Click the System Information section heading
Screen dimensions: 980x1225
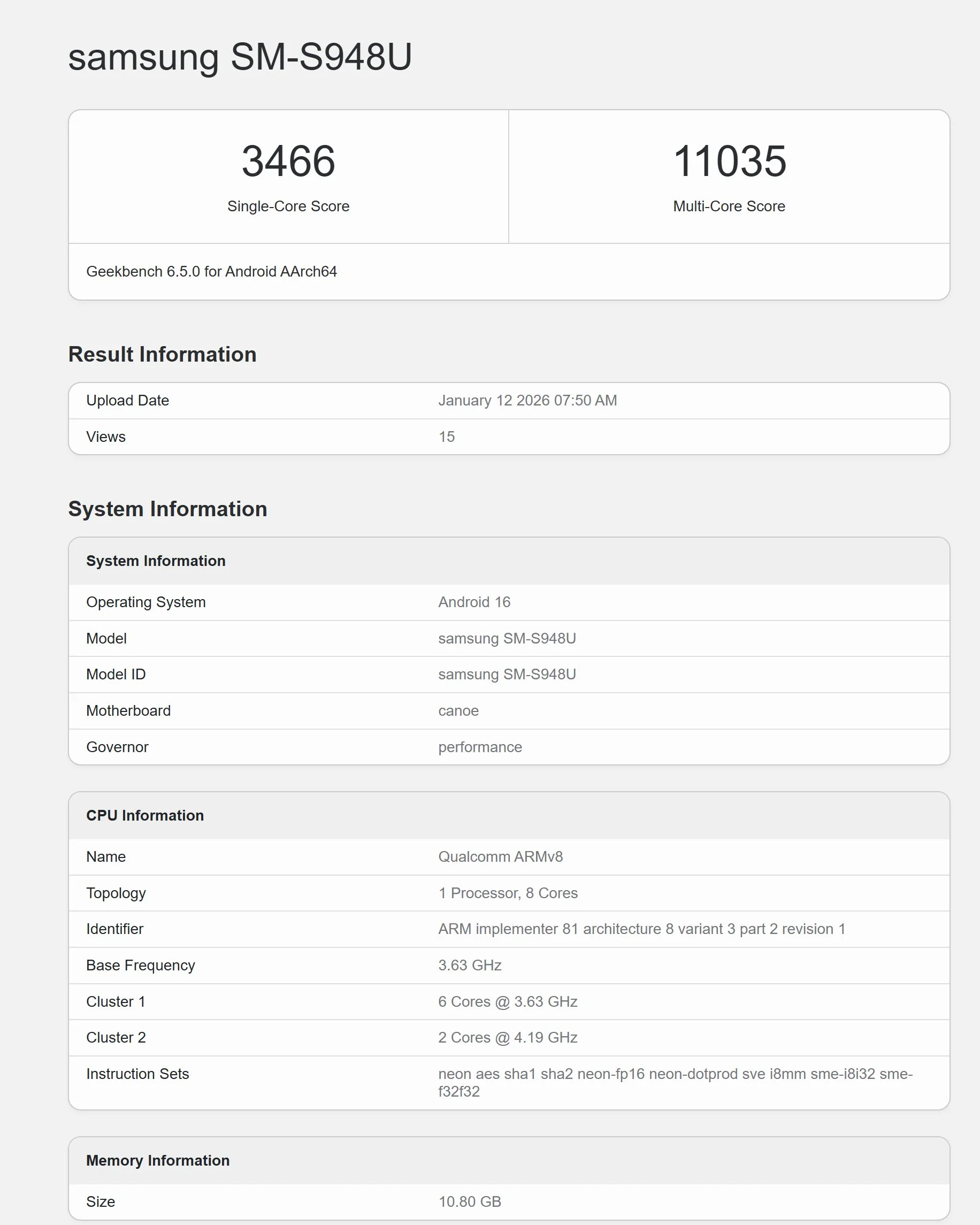coord(167,509)
